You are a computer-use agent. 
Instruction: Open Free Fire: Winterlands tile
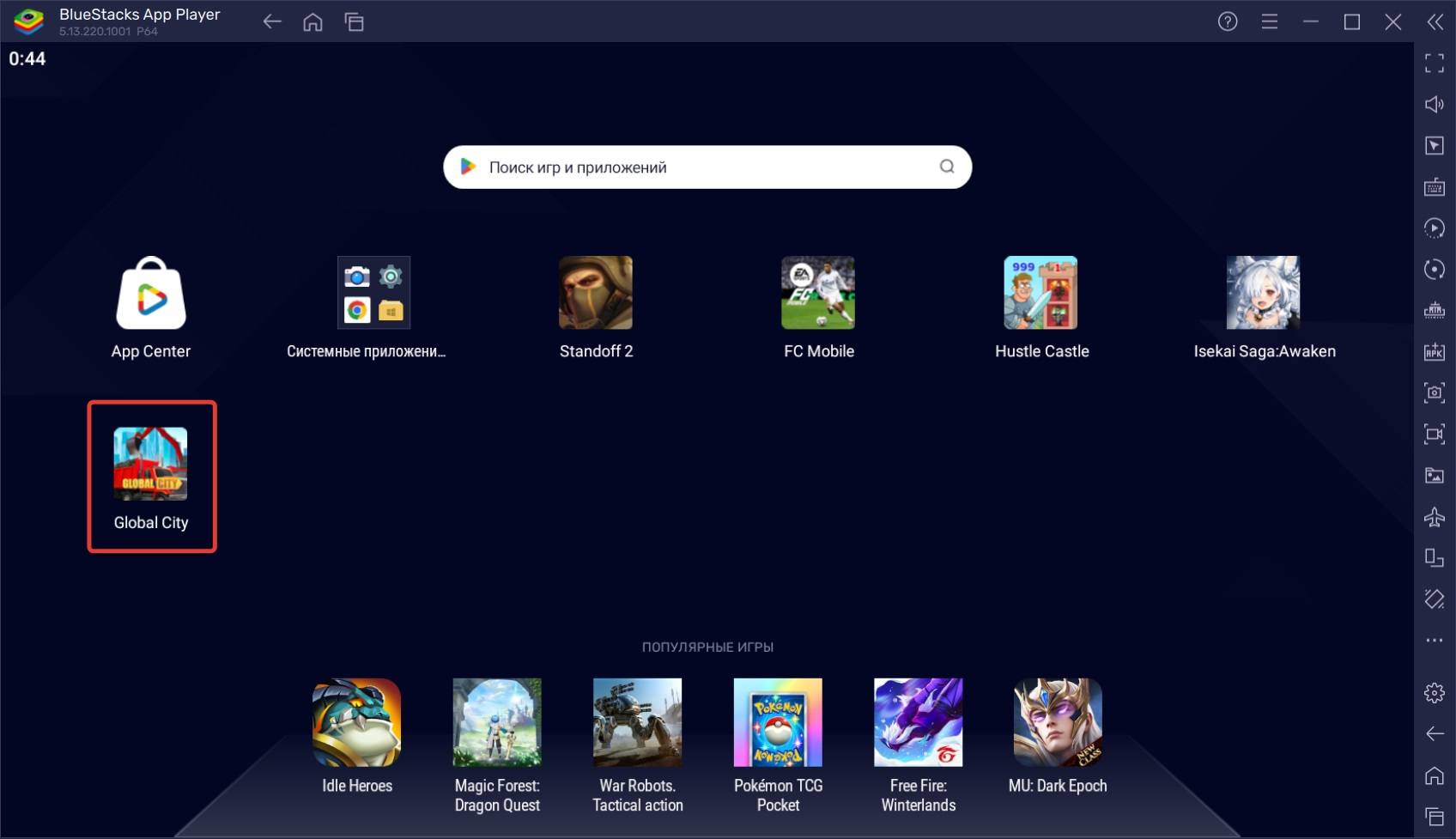coord(919,722)
